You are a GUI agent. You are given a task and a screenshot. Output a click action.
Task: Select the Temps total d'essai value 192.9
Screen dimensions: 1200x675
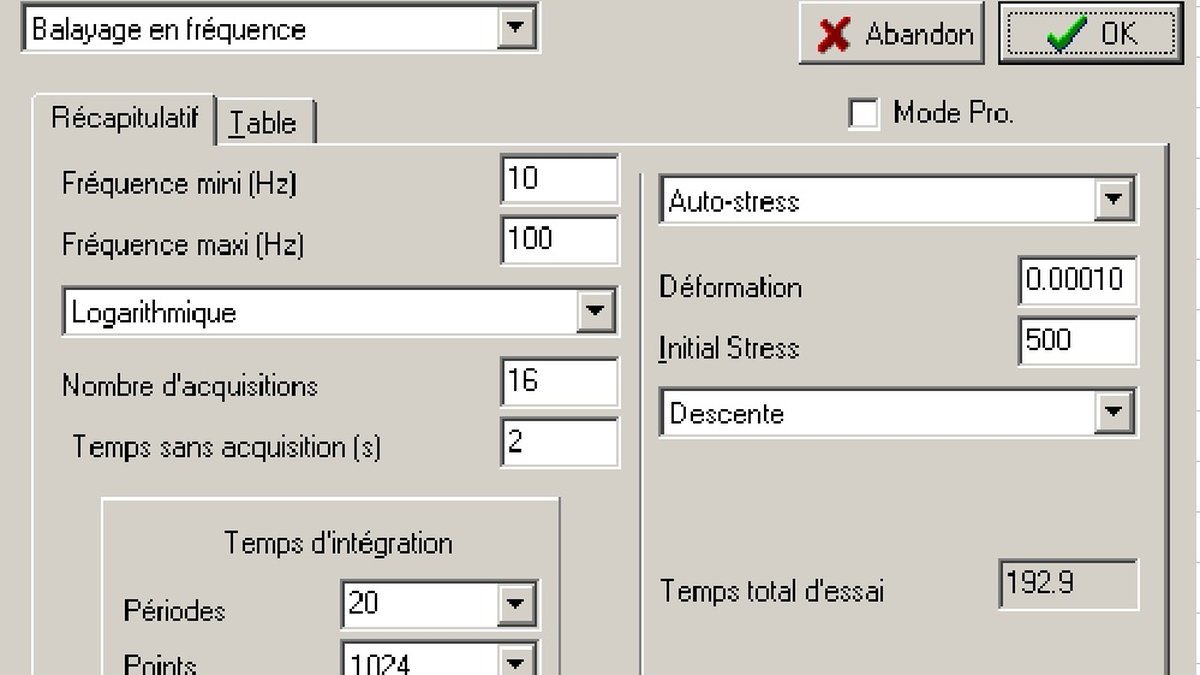[x=1068, y=585]
